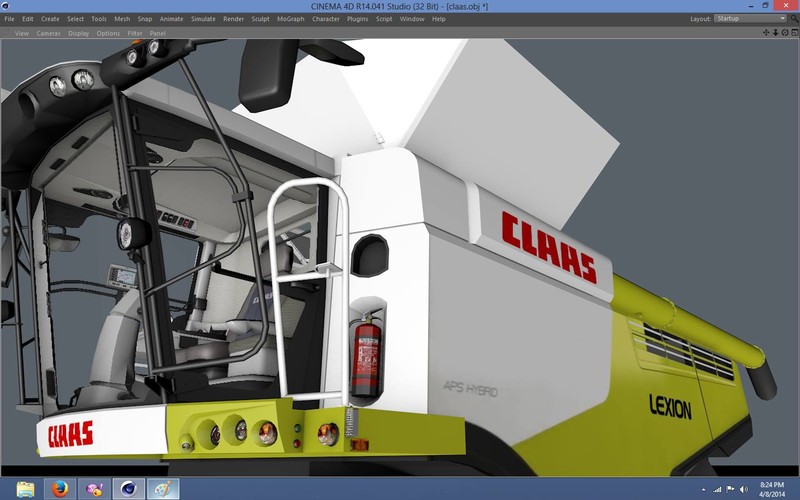Click the search magnifier icon beside Layout
This screenshot has height=500, width=800.
(x=794, y=19)
